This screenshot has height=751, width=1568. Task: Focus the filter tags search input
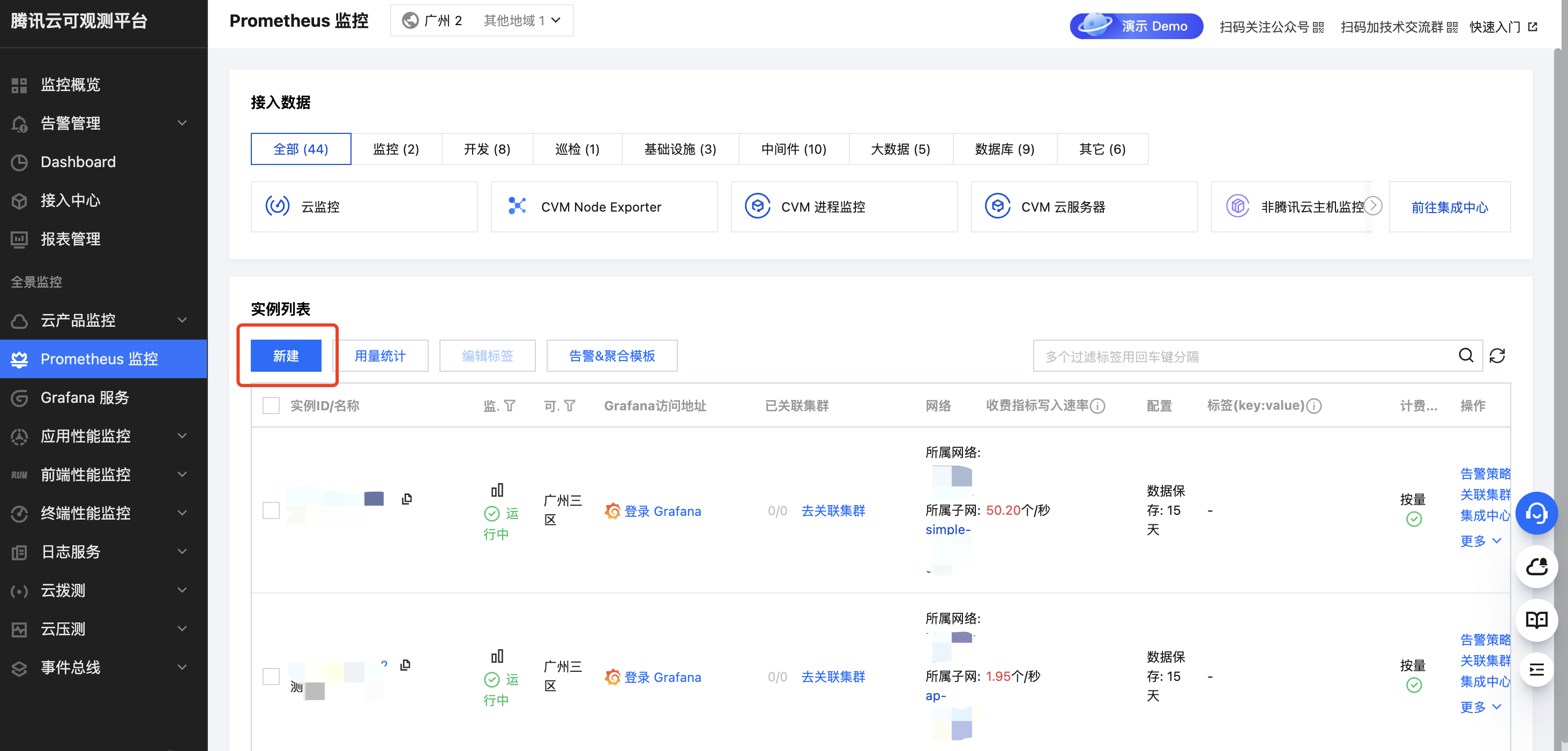[1242, 357]
